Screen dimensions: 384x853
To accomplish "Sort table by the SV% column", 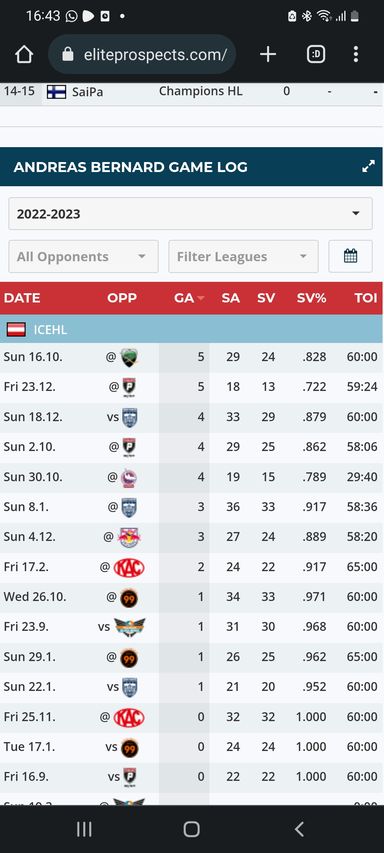I will pos(311,298).
